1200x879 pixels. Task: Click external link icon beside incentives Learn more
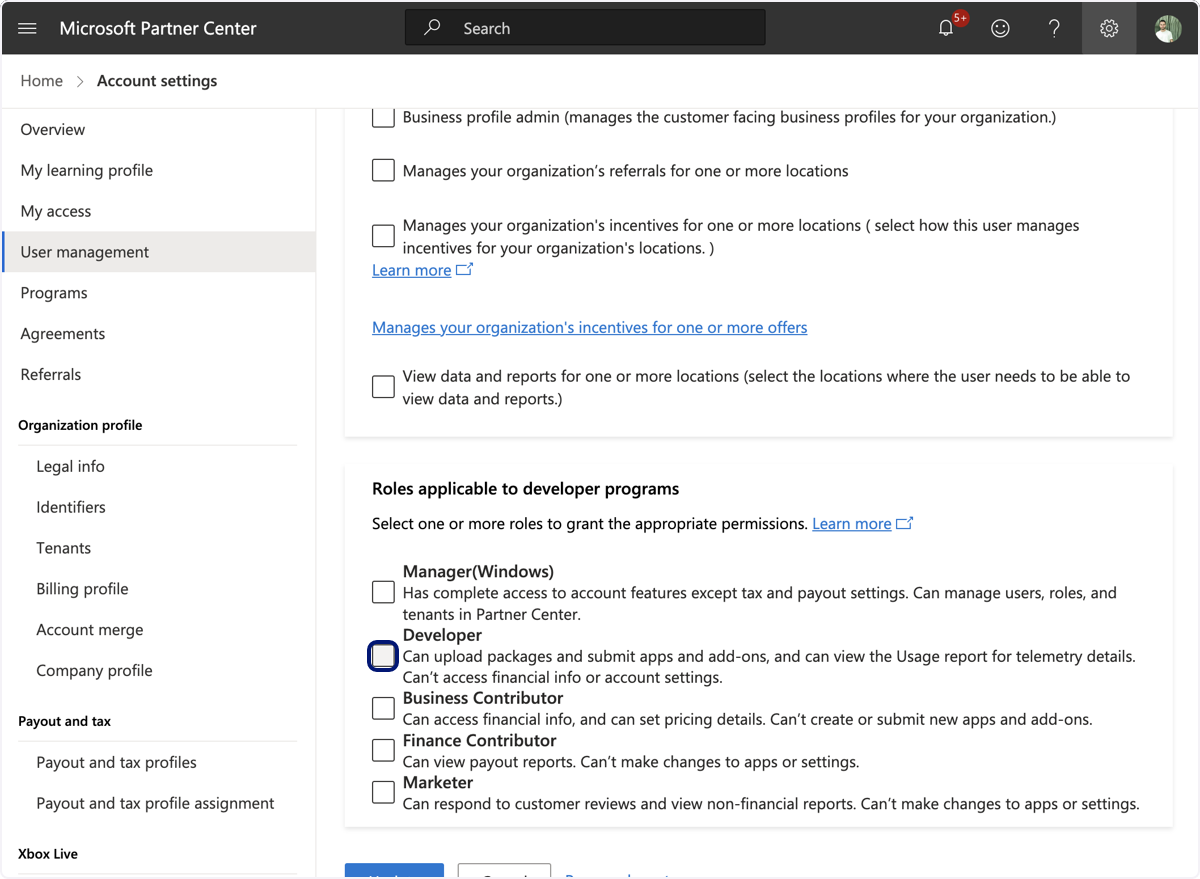coord(464,269)
